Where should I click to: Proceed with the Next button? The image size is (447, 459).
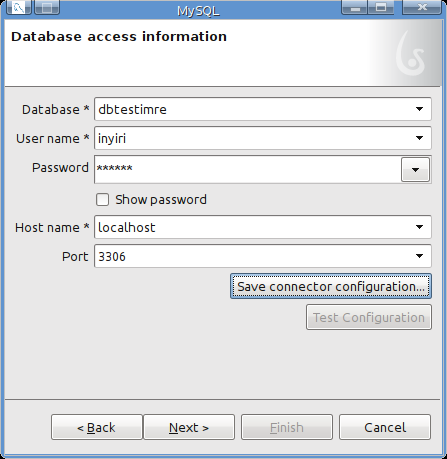coord(189,427)
